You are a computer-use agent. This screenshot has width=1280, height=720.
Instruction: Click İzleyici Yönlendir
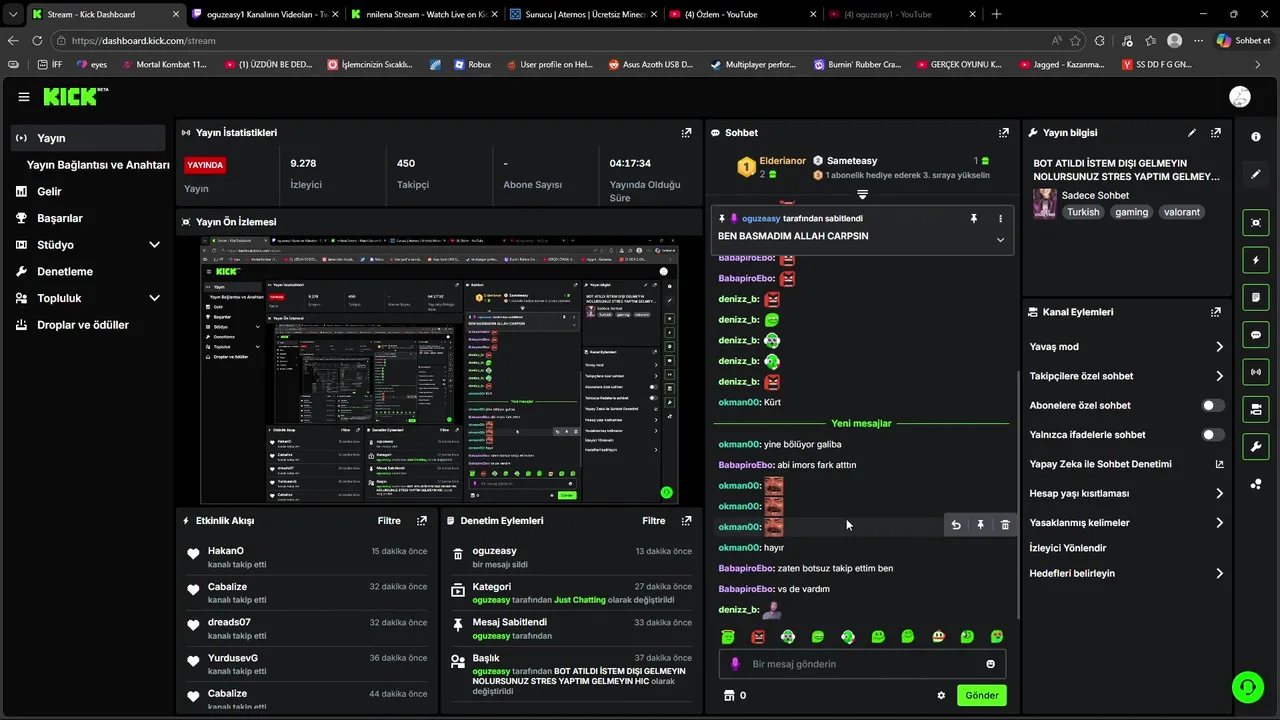tap(1068, 548)
